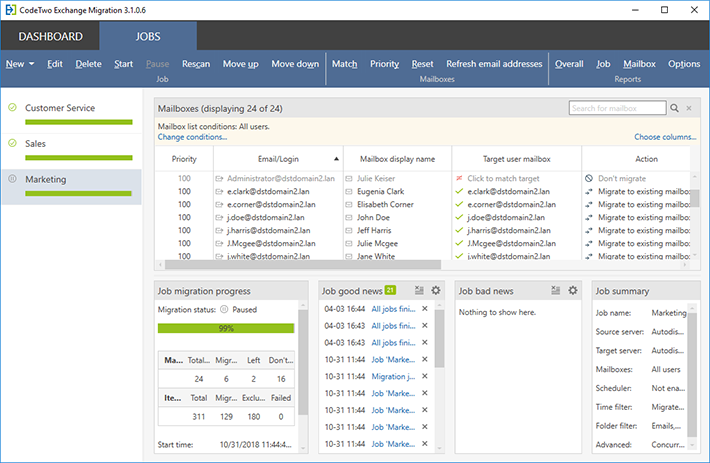Click Start to run the job

pos(124,64)
